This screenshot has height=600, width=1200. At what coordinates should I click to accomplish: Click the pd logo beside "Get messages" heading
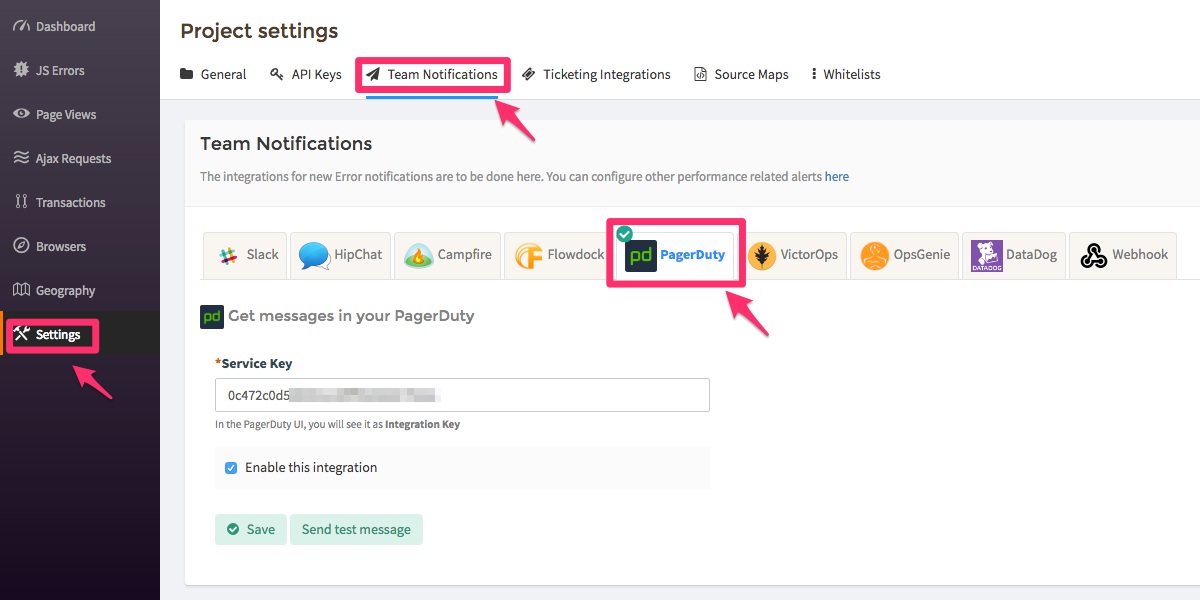pyautogui.click(x=211, y=316)
